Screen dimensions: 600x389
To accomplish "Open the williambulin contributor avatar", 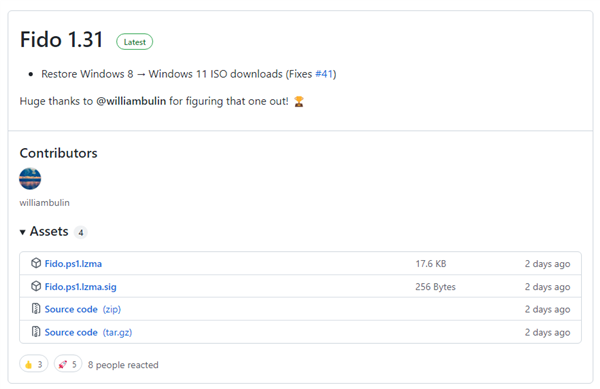I will pyautogui.click(x=30, y=179).
